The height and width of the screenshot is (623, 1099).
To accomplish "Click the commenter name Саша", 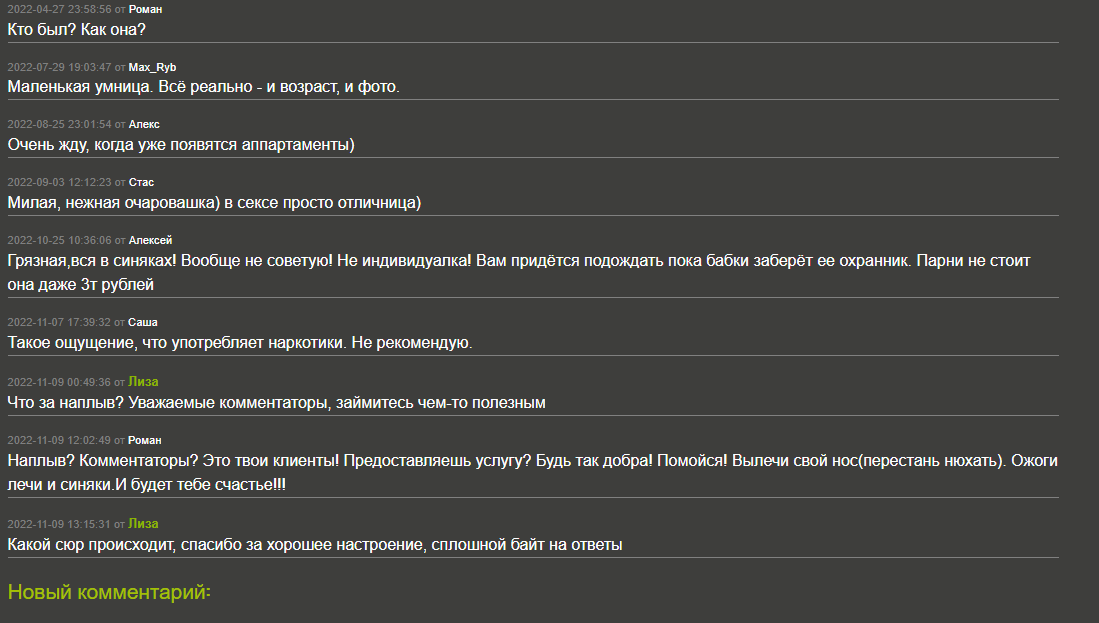I will coord(144,322).
